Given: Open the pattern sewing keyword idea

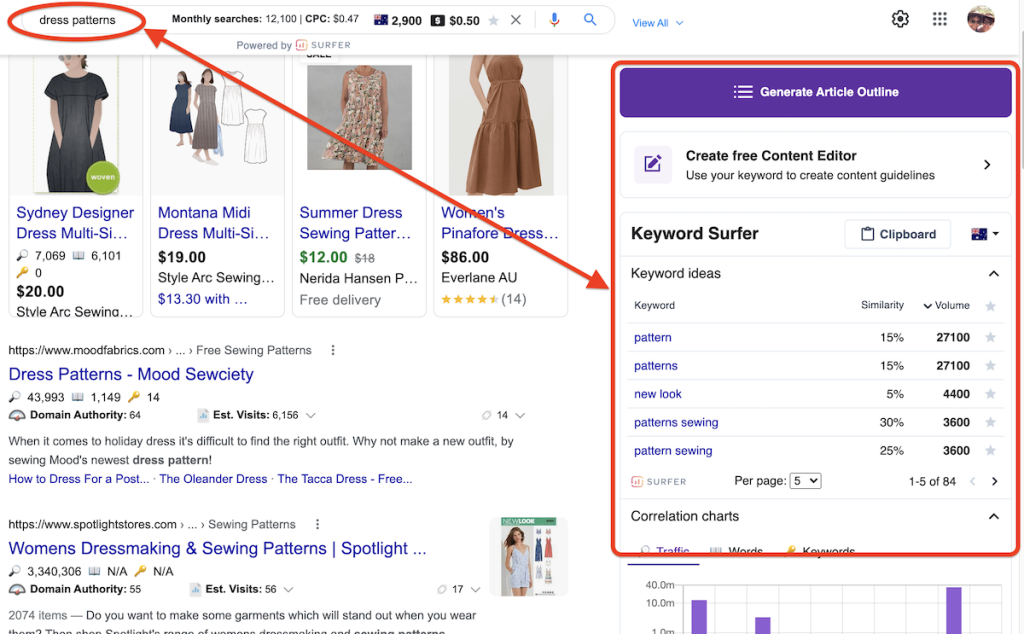Looking at the screenshot, I should pyautogui.click(x=673, y=451).
